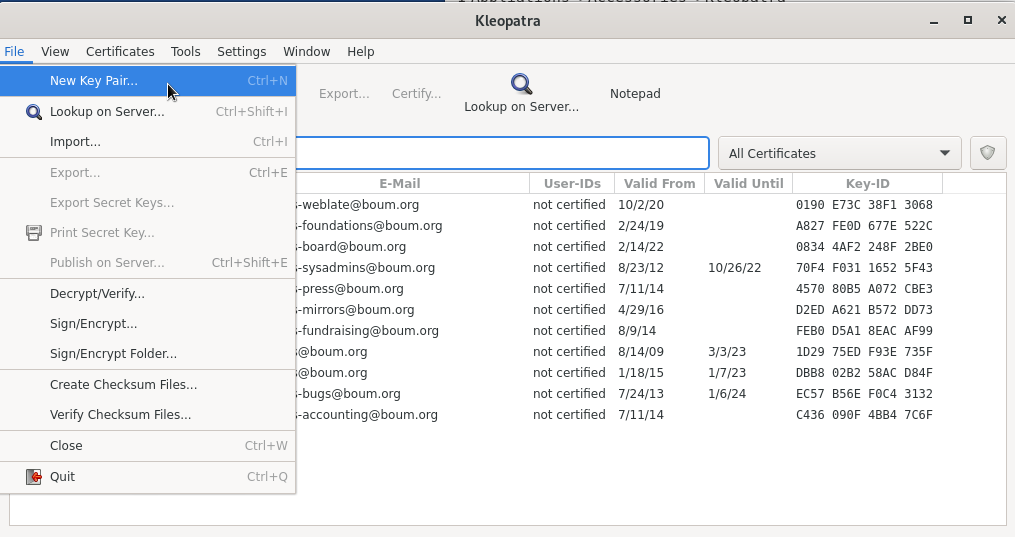Select Decrypt/Verify menu entry

97,294
